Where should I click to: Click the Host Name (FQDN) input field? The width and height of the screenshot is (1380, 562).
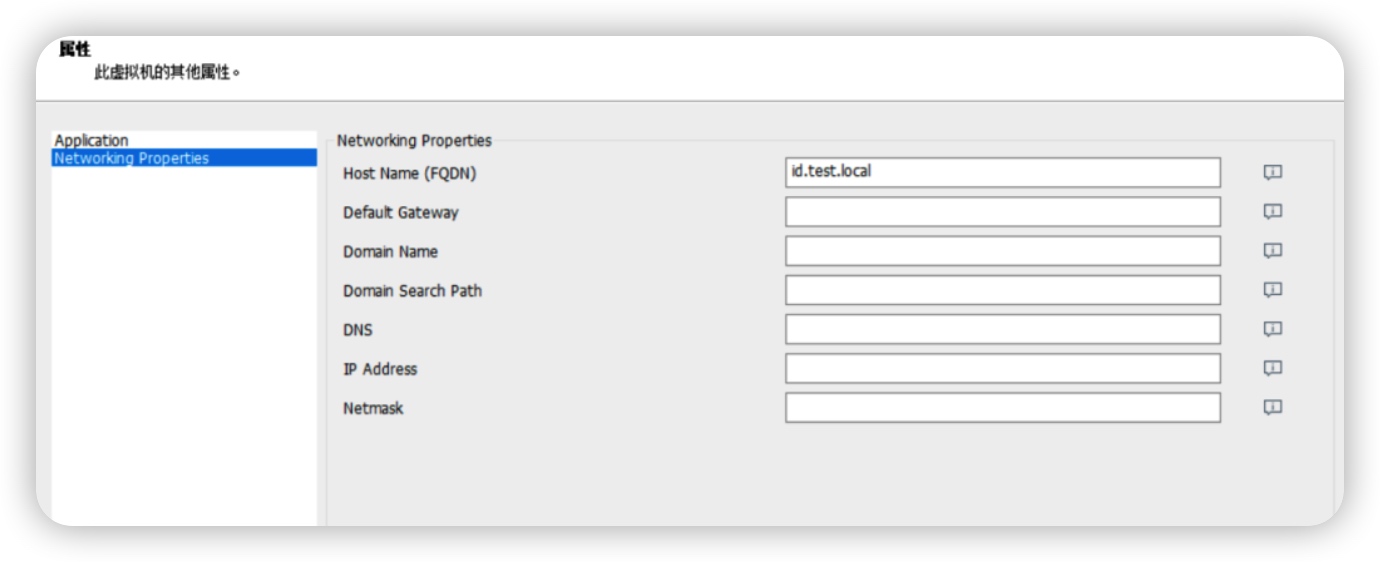[x=1002, y=172]
